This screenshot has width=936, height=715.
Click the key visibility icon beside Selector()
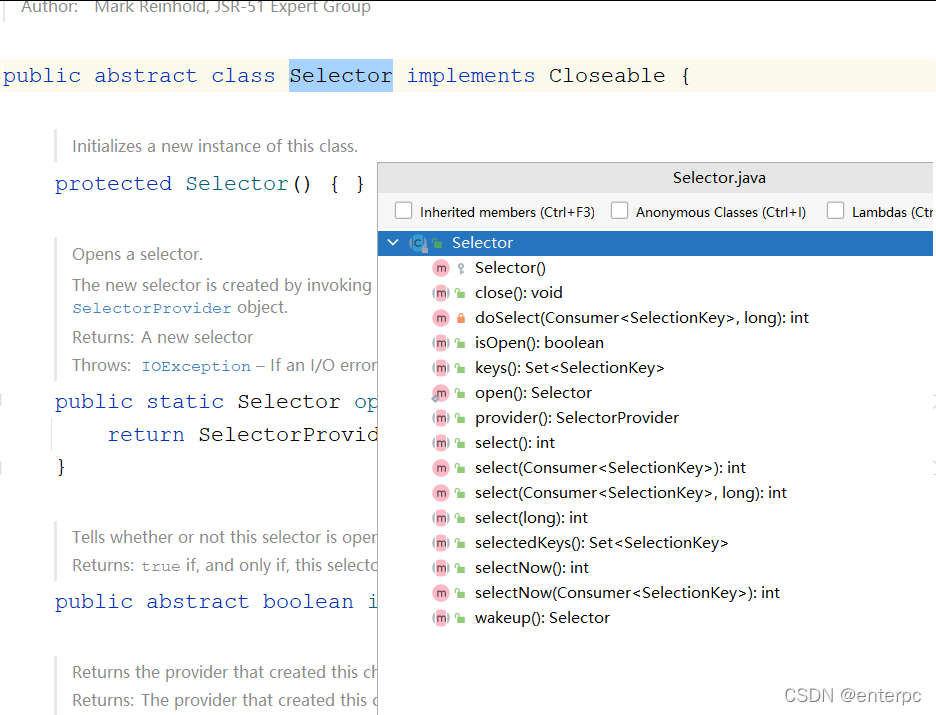(x=461, y=269)
